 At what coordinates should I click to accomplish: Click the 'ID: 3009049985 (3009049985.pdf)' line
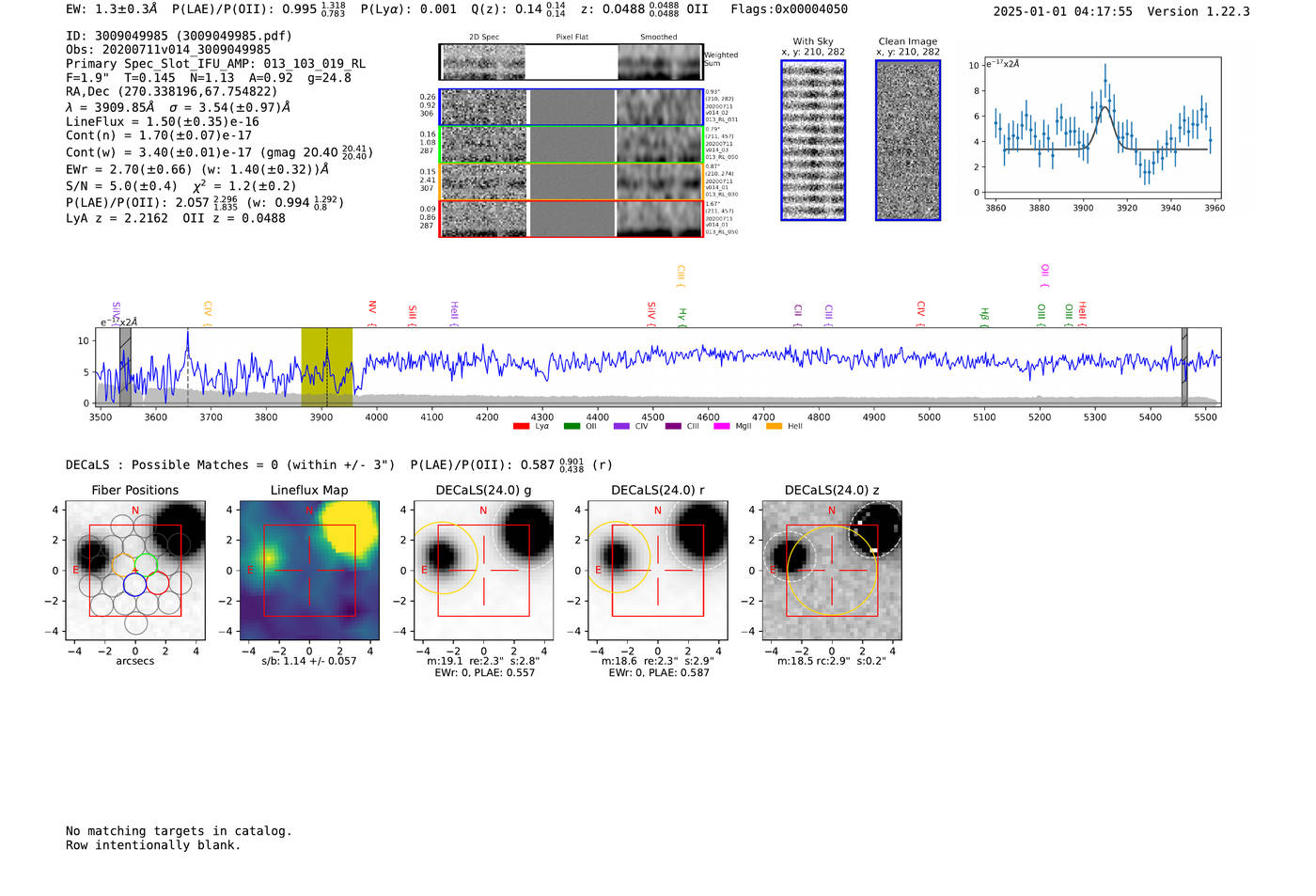(x=179, y=36)
